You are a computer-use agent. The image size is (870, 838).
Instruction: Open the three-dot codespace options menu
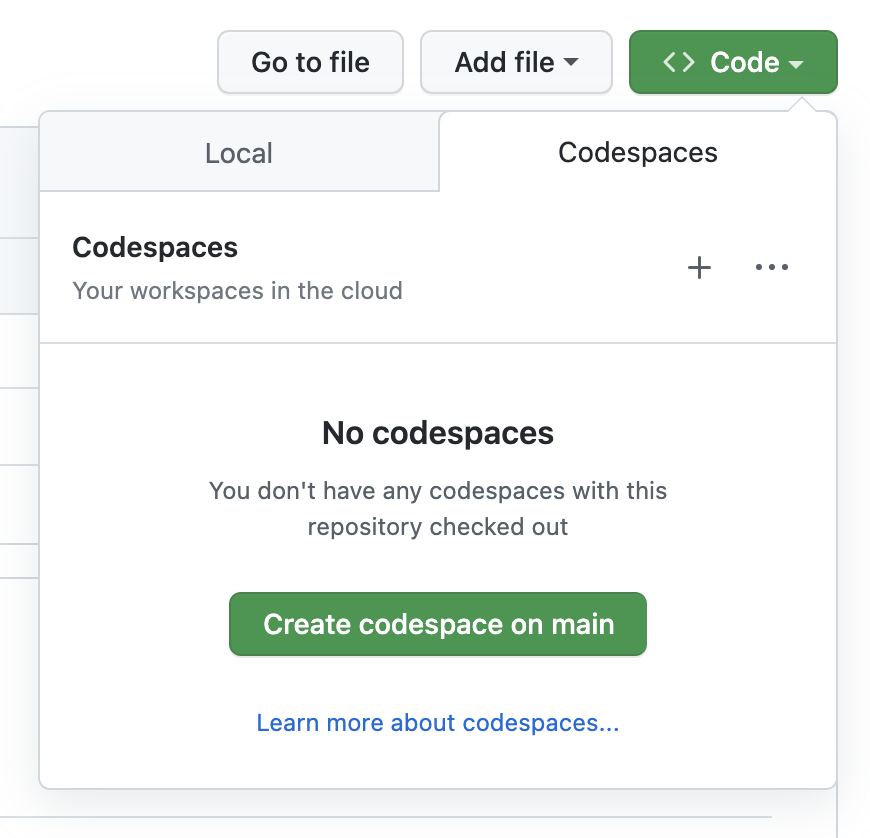(771, 267)
